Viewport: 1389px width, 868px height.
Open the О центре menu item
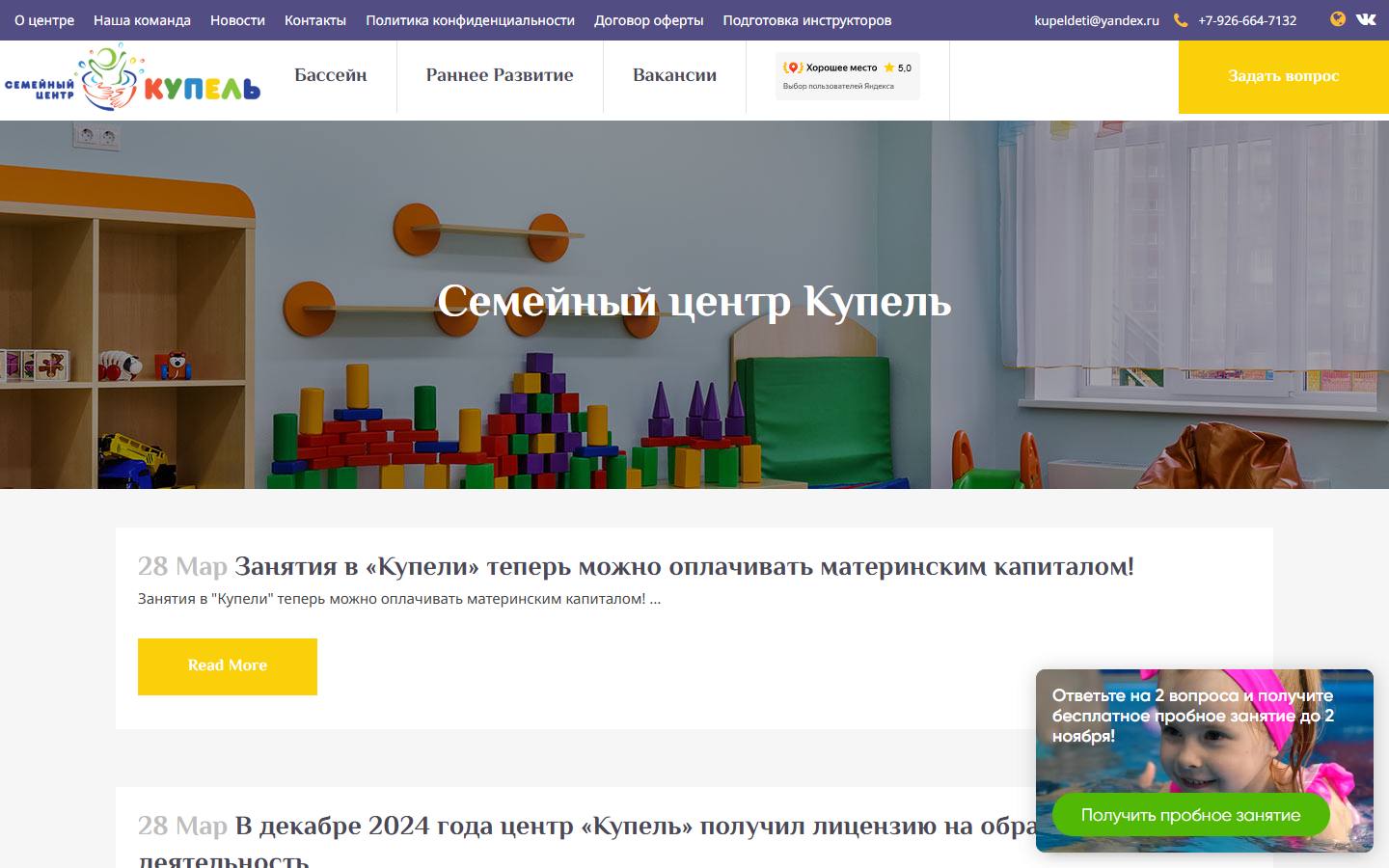coord(44,20)
